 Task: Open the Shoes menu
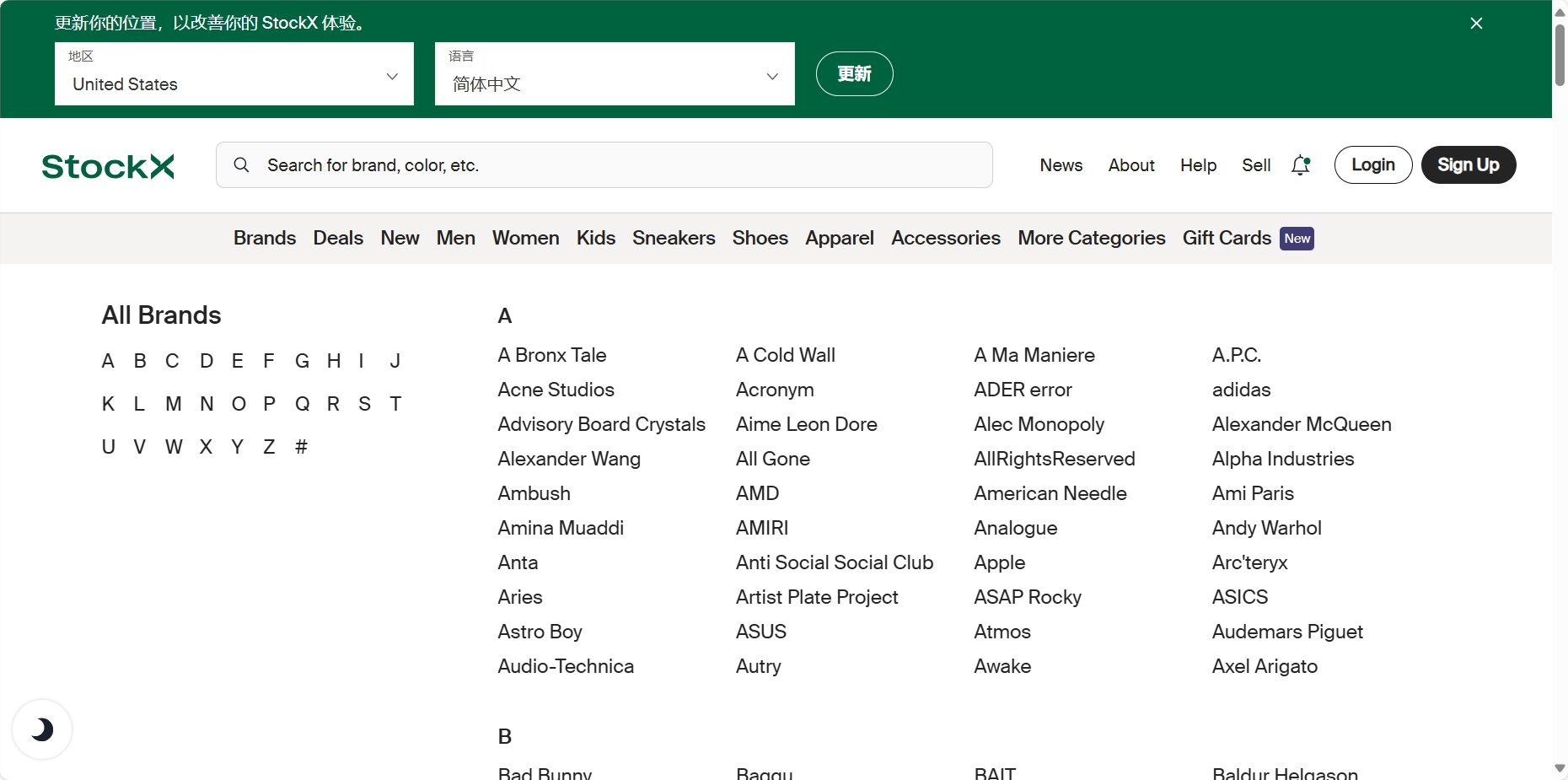(x=760, y=239)
